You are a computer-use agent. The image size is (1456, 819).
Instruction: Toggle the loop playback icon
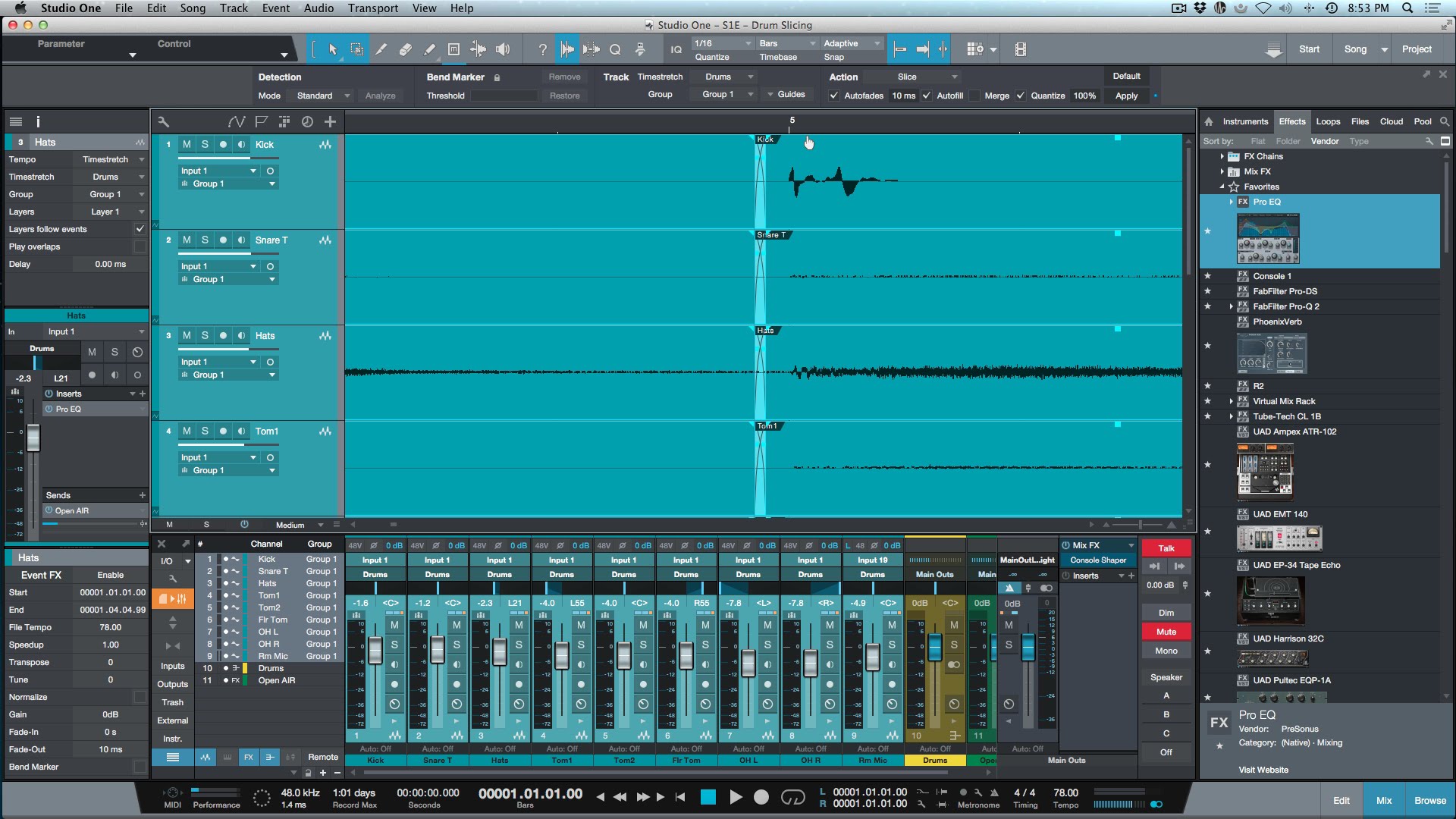(x=792, y=797)
